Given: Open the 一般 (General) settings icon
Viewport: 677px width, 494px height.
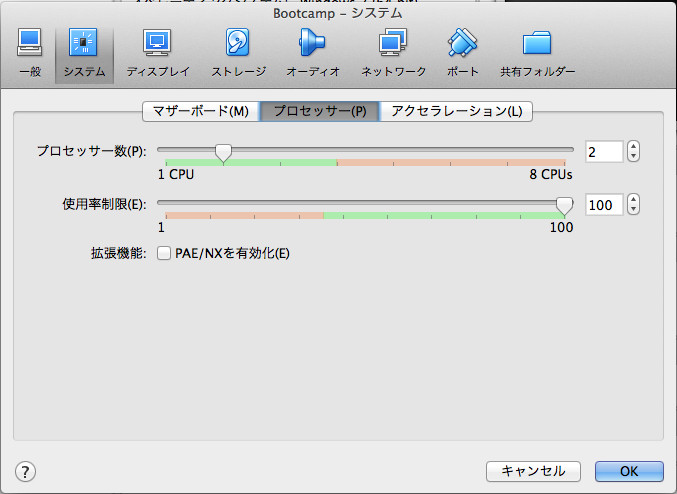Looking at the screenshot, I should [30, 53].
